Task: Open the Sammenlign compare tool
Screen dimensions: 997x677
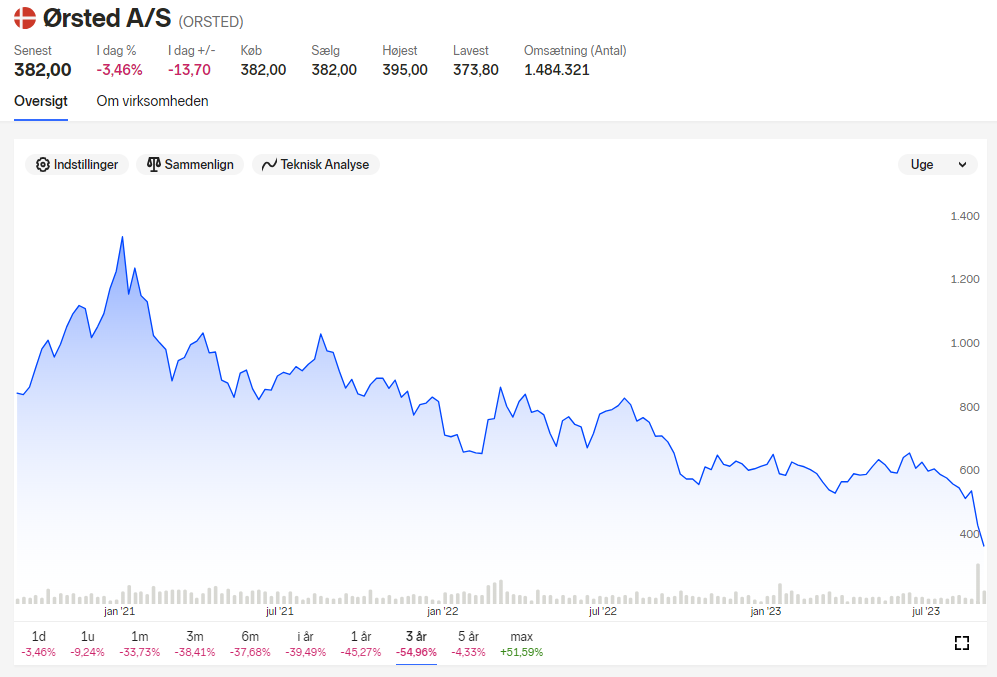Action: coord(190,165)
